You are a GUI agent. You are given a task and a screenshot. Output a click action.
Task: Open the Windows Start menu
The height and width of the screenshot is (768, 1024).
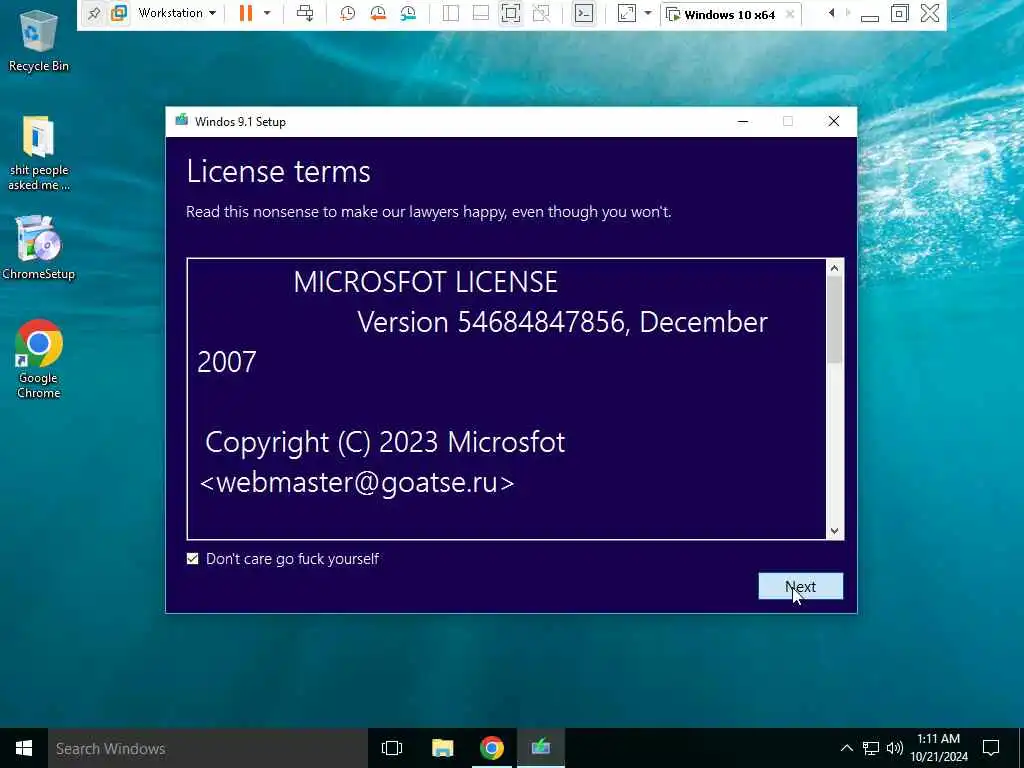(24, 748)
